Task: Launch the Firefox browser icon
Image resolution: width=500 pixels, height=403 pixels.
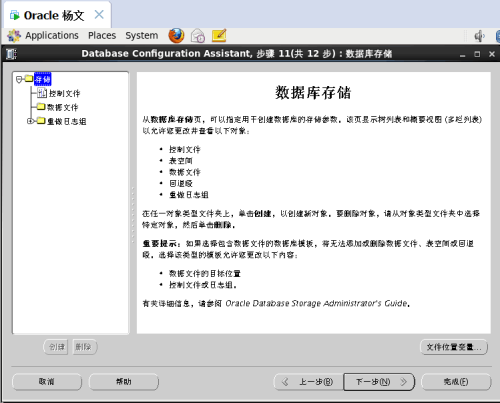Action: 176,36
